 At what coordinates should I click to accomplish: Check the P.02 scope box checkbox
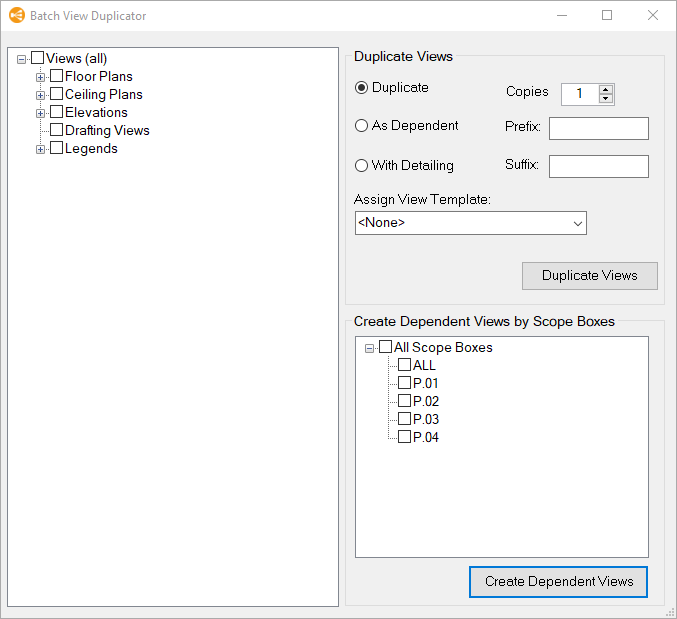pos(405,401)
